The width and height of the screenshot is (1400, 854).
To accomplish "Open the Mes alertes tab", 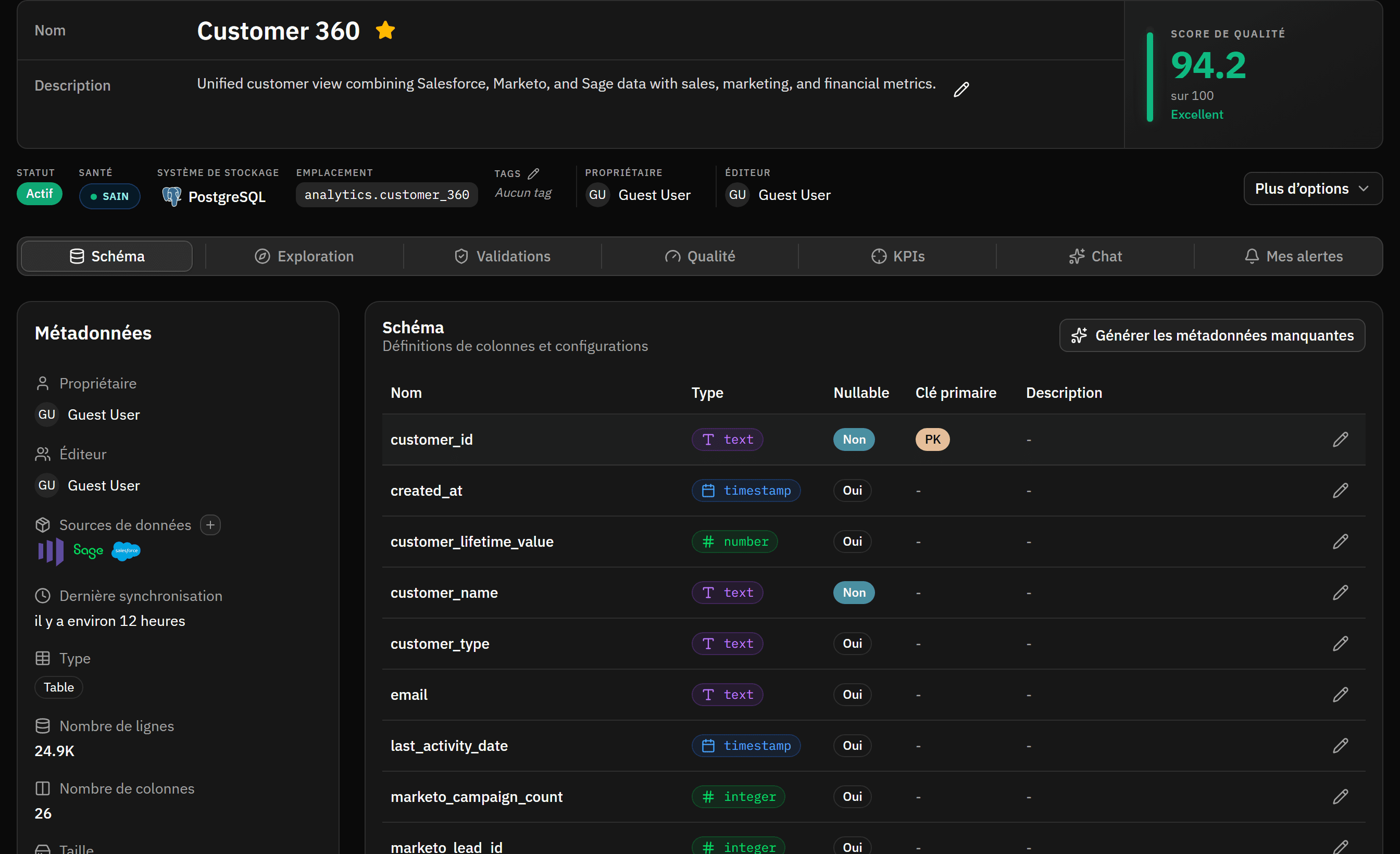I will click(x=1293, y=256).
